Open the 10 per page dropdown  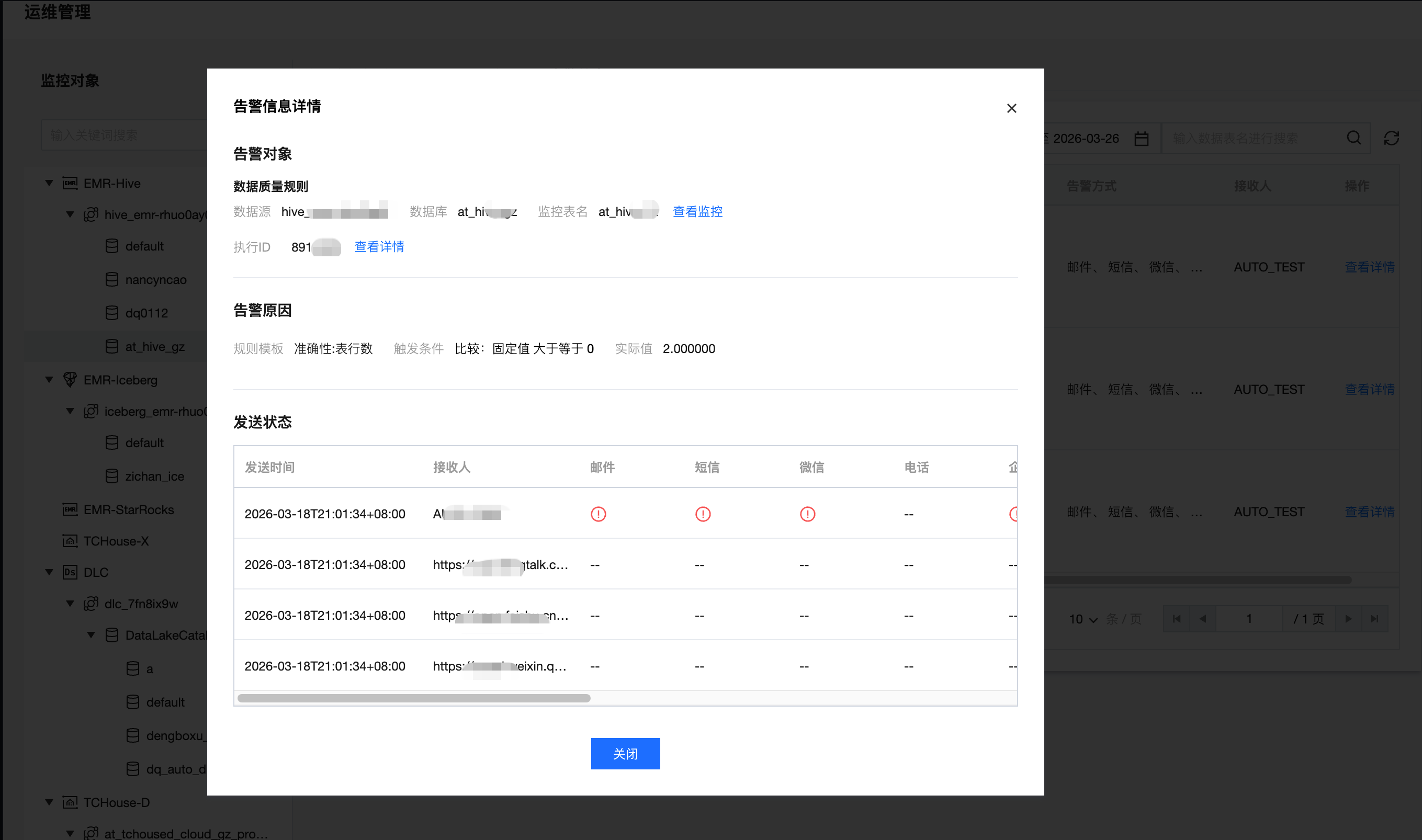(x=1082, y=619)
